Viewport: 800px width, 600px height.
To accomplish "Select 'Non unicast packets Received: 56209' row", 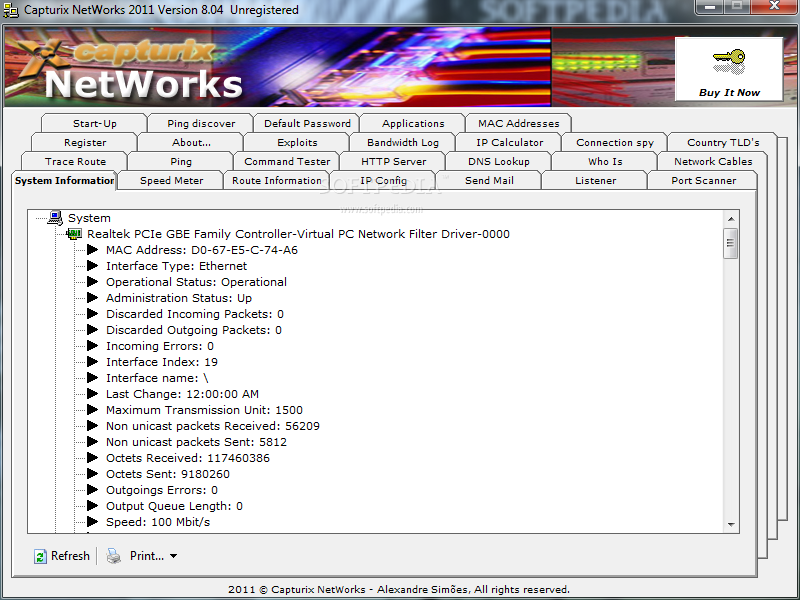I will pos(213,426).
